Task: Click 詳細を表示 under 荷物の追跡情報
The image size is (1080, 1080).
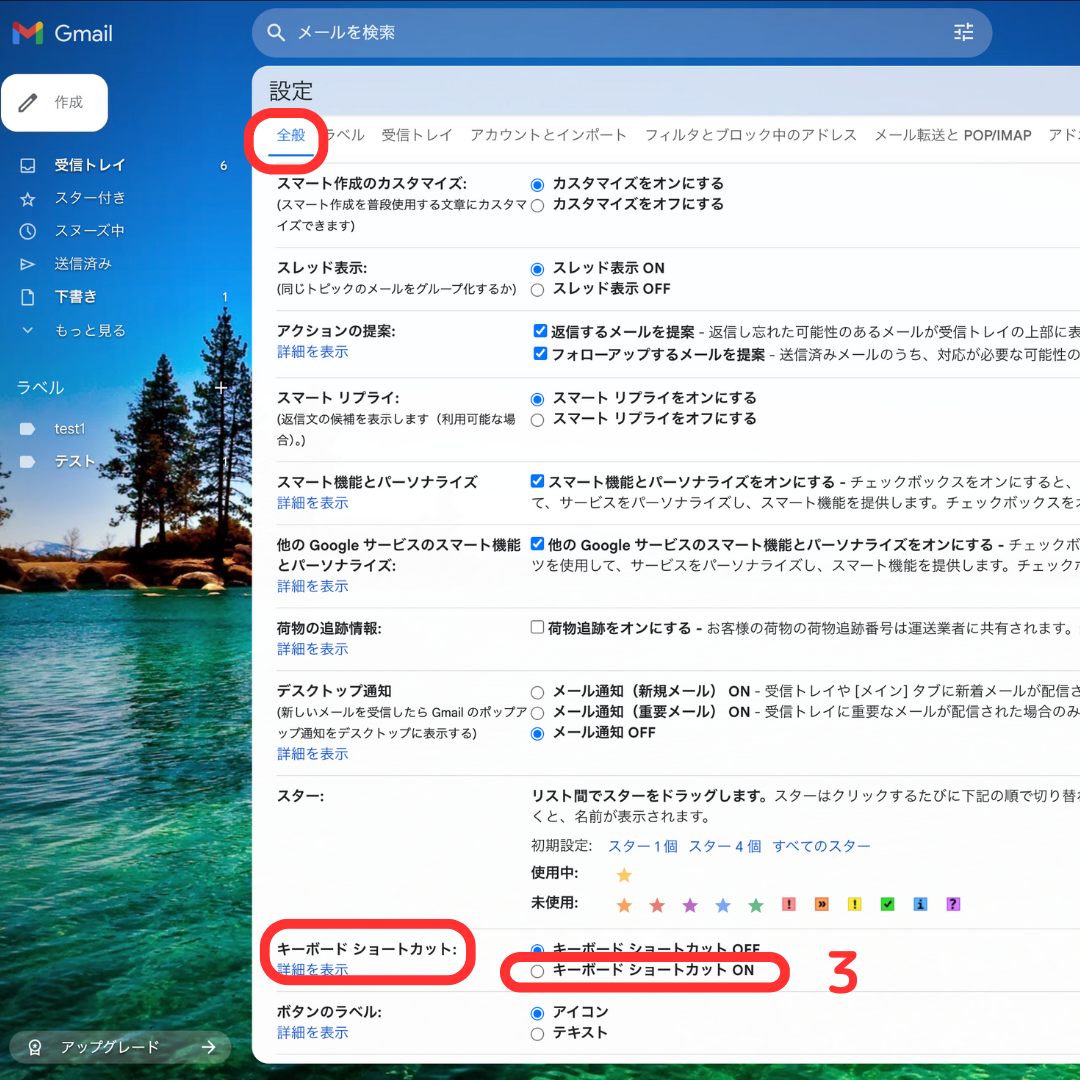Action: [x=313, y=650]
